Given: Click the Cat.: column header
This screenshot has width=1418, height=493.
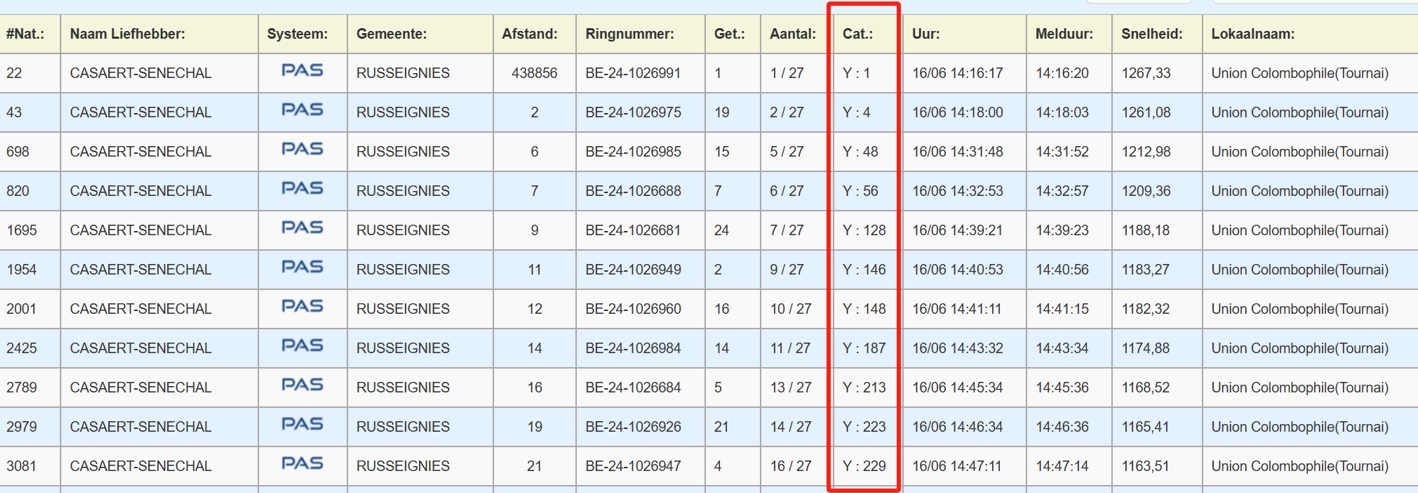Looking at the screenshot, I should tap(858, 34).
